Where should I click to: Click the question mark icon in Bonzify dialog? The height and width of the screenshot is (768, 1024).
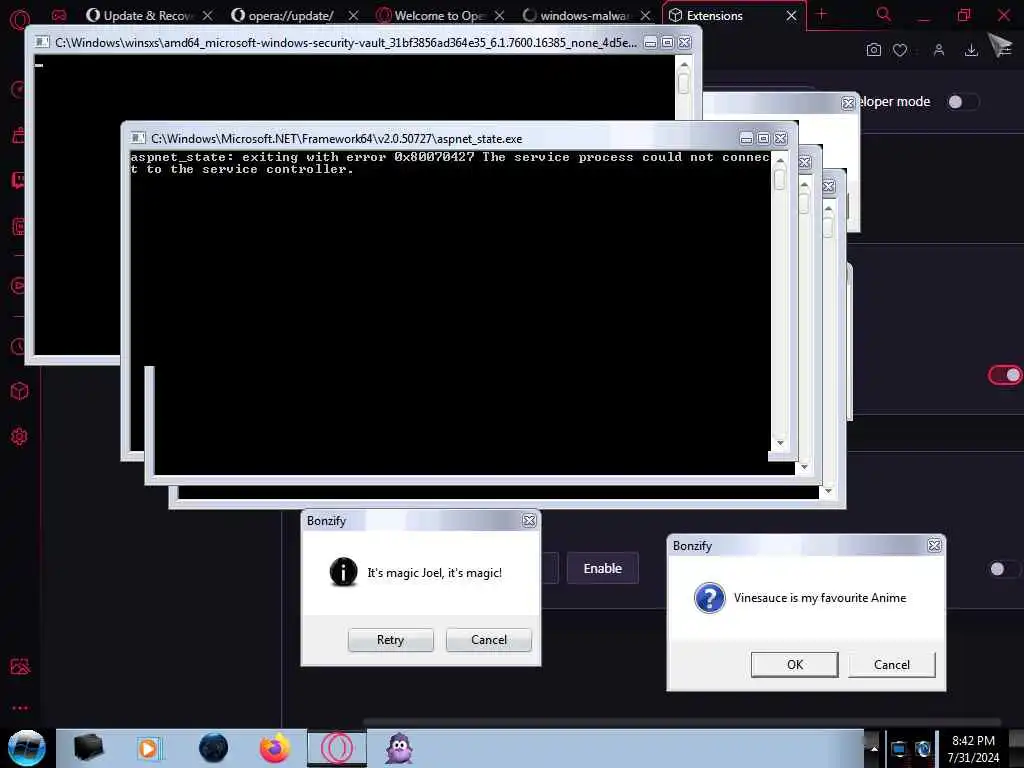click(x=709, y=598)
